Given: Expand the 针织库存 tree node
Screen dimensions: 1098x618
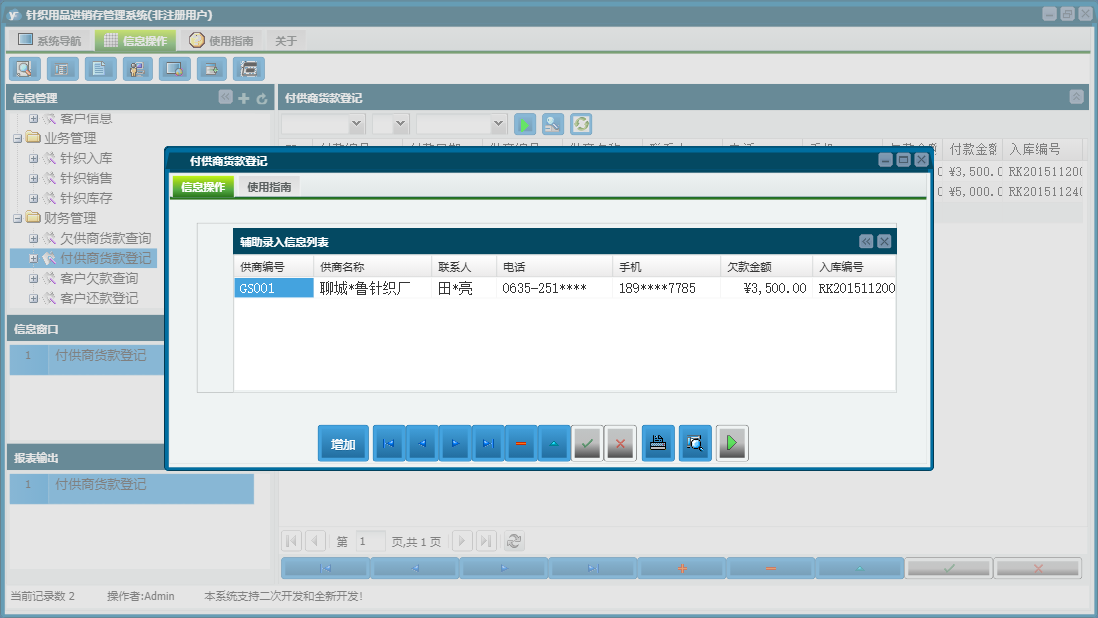Looking at the screenshot, I should pos(33,198).
